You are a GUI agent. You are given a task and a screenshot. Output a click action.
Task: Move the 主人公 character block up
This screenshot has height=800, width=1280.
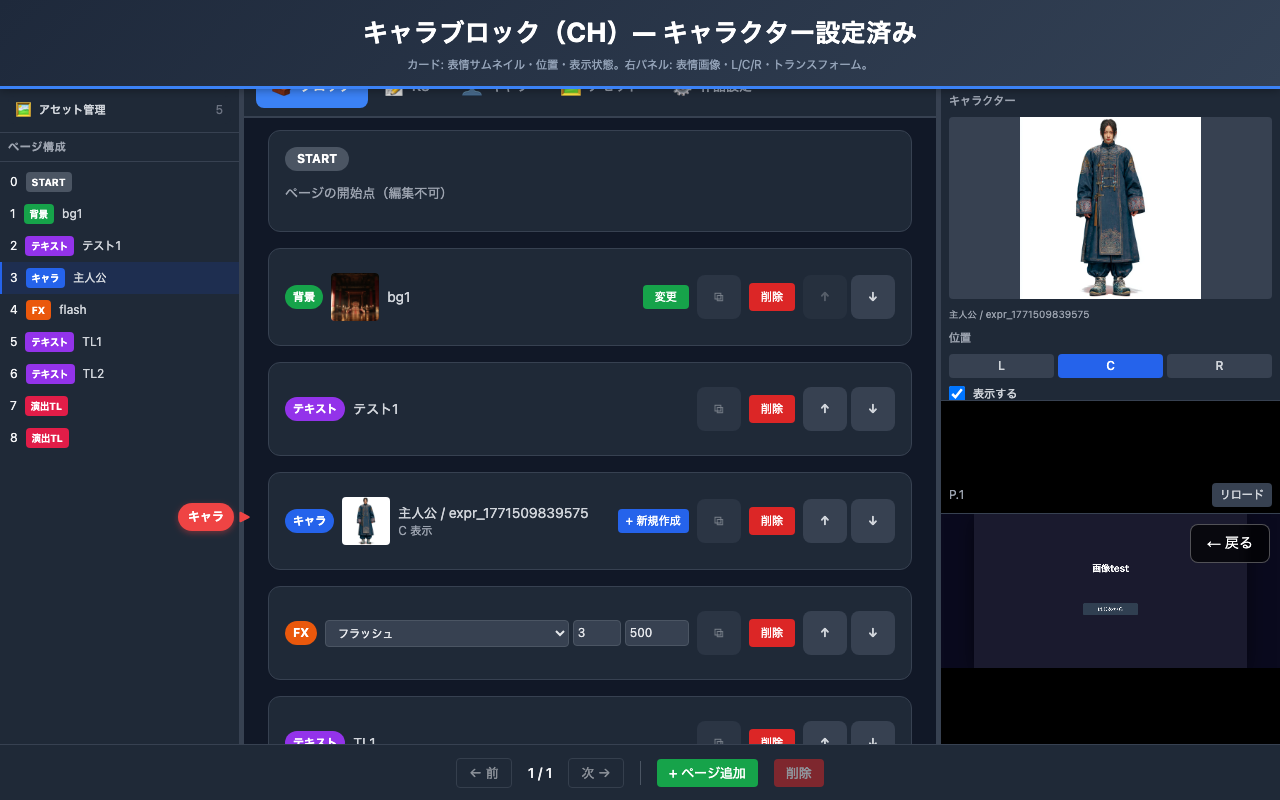click(825, 521)
